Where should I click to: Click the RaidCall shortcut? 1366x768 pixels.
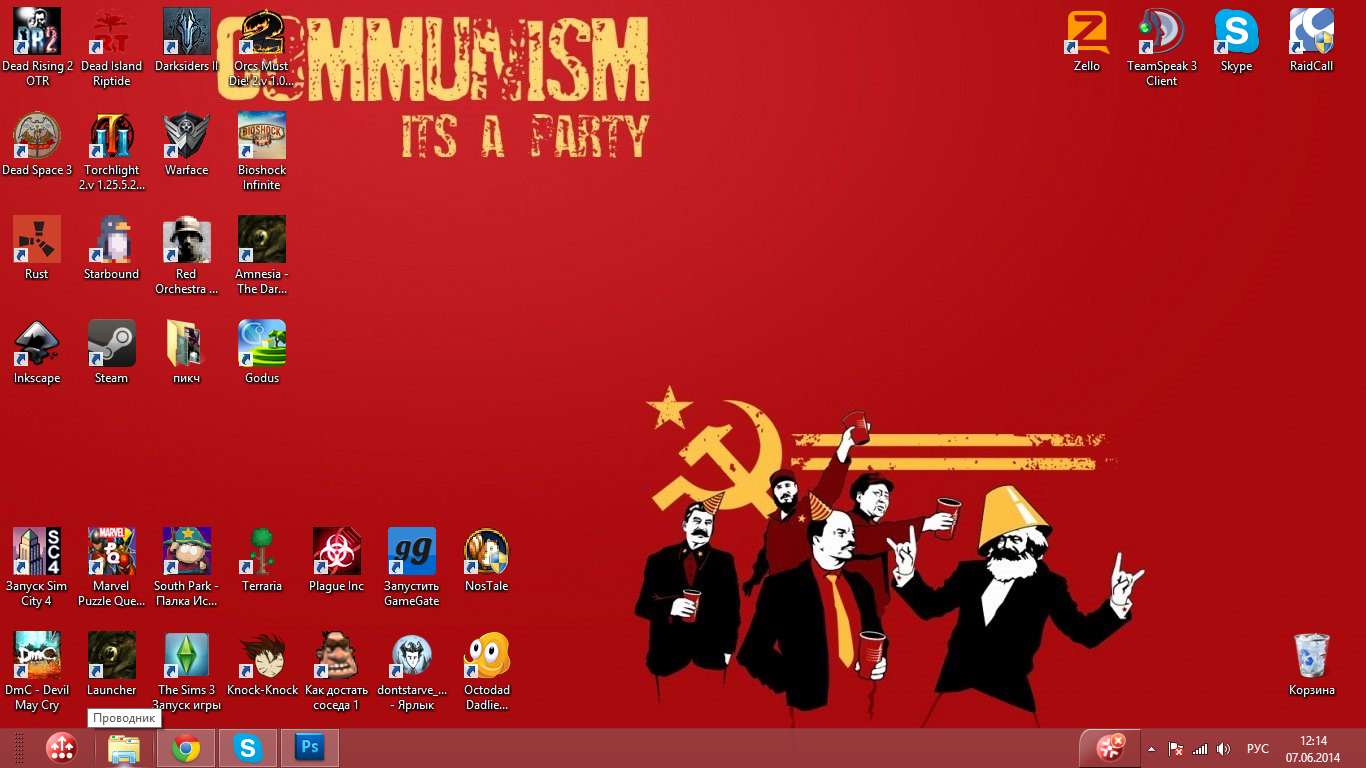tap(1312, 32)
